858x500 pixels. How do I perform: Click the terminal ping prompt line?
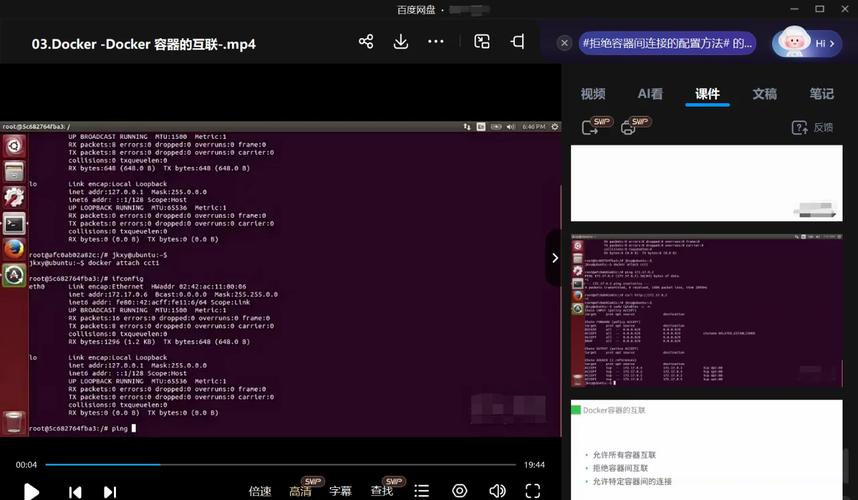click(82, 428)
